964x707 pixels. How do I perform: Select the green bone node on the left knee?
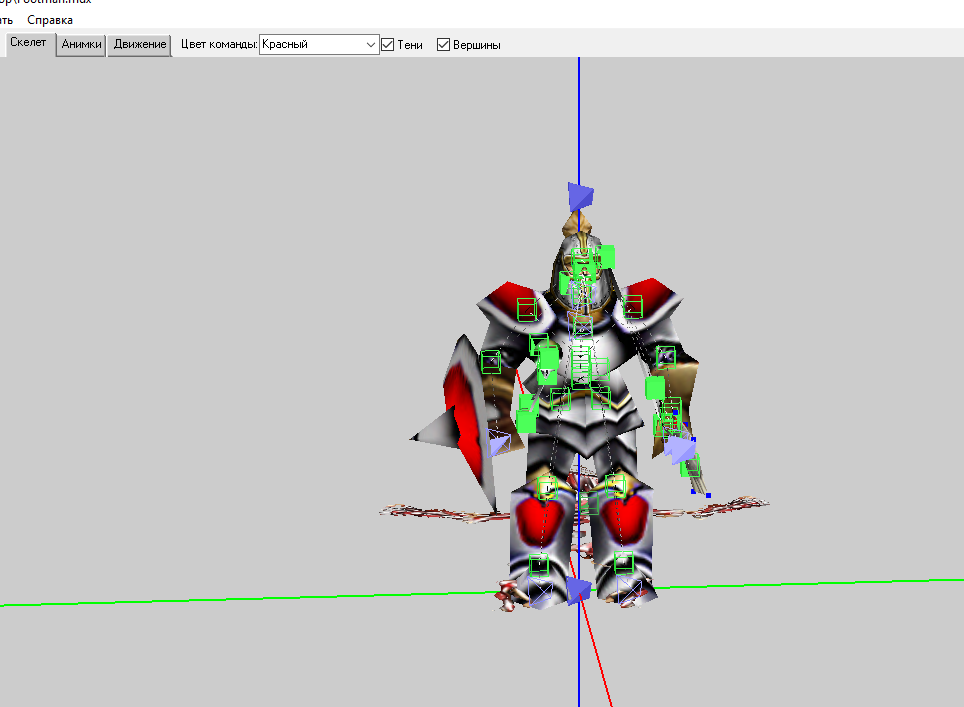[547, 487]
